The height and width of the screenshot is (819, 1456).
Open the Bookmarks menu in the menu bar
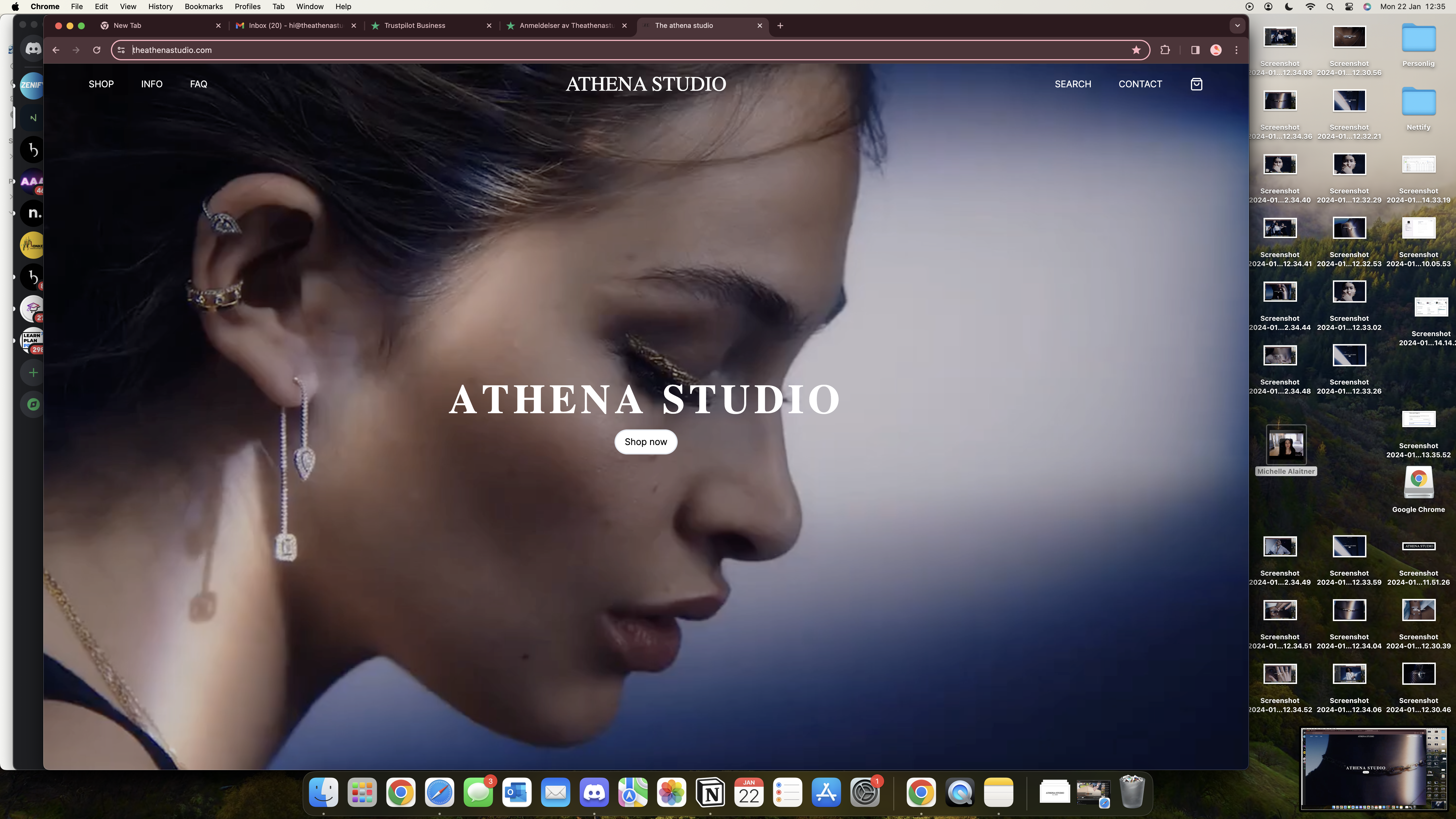pyautogui.click(x=204, y=6)
